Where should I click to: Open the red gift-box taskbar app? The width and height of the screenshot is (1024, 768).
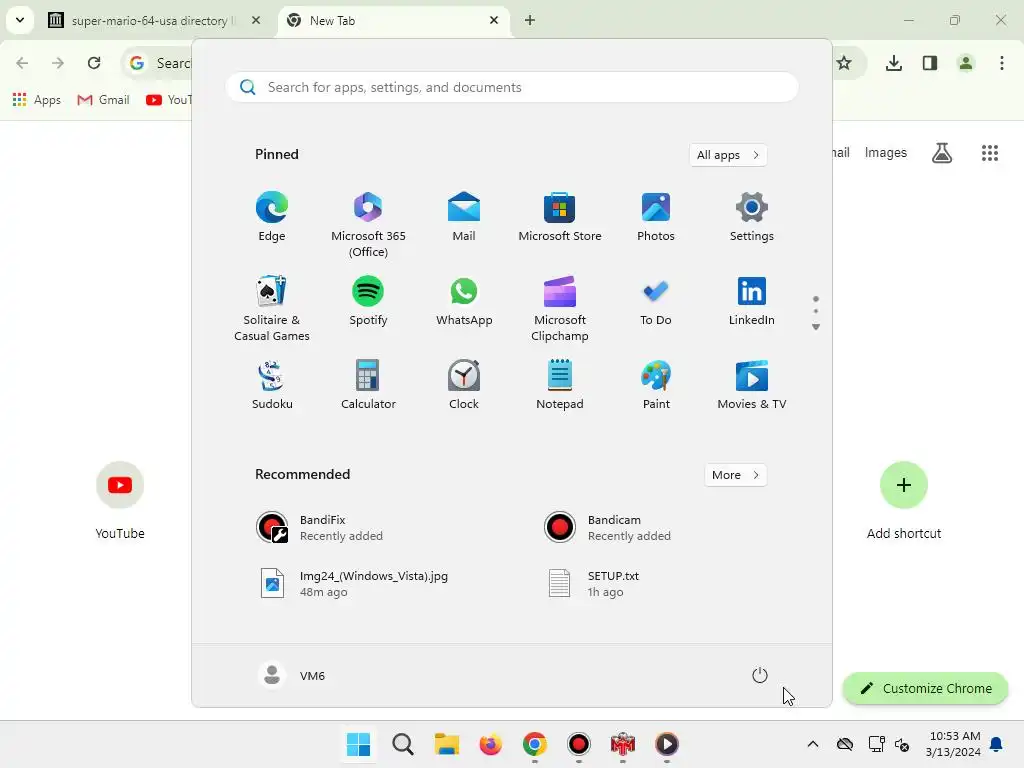(x=622, y=744)
